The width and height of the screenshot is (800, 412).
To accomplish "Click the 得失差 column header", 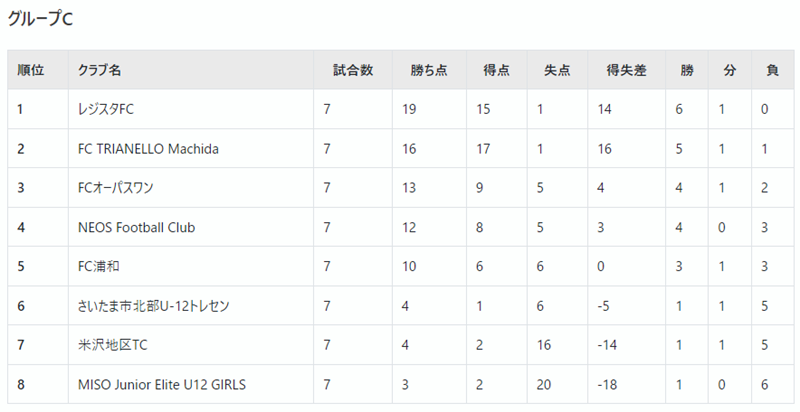I will pyautogui.click(x=627, y=70).
